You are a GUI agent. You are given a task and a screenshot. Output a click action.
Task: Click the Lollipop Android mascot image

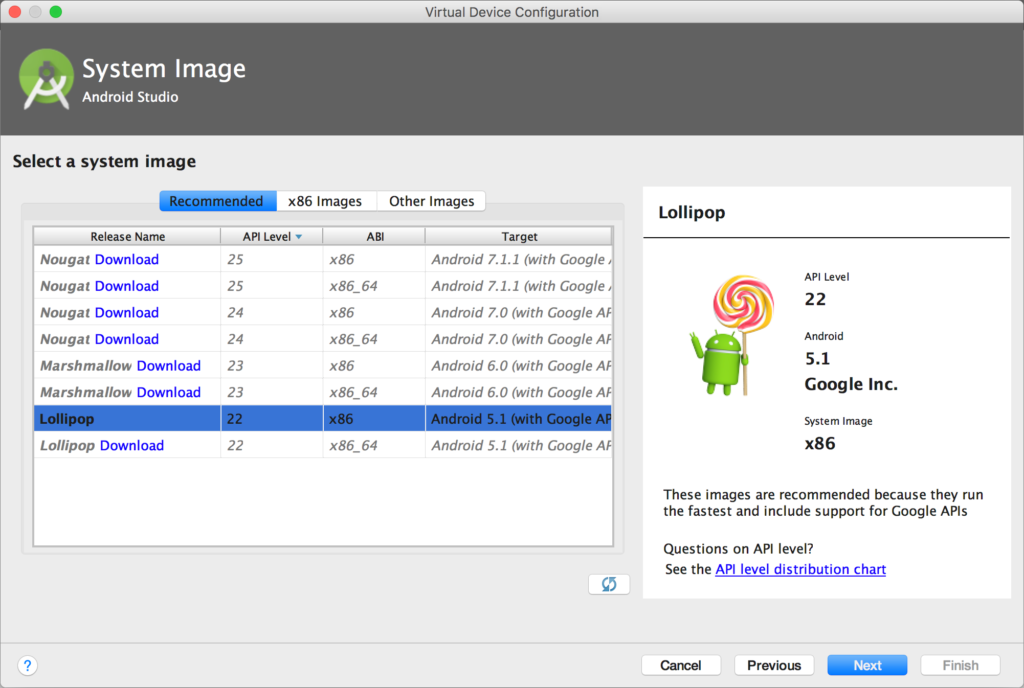(x=731, y=335)
